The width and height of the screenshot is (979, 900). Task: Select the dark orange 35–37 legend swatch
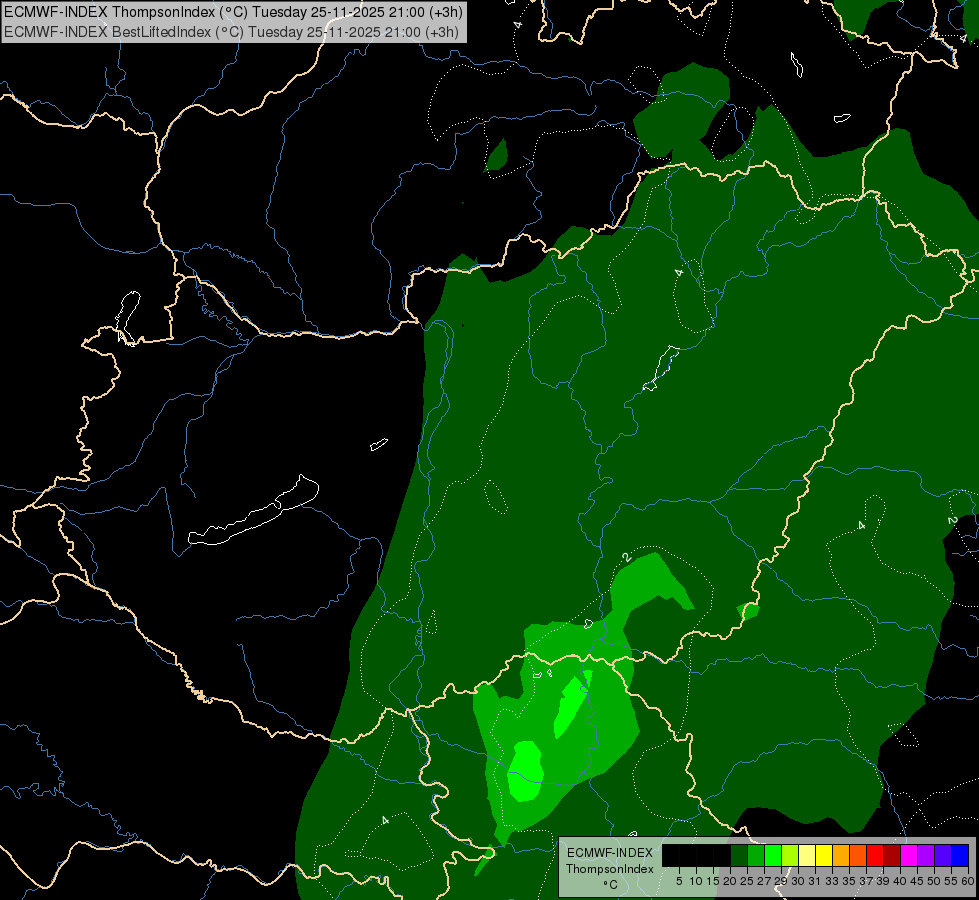pos(858,855)
